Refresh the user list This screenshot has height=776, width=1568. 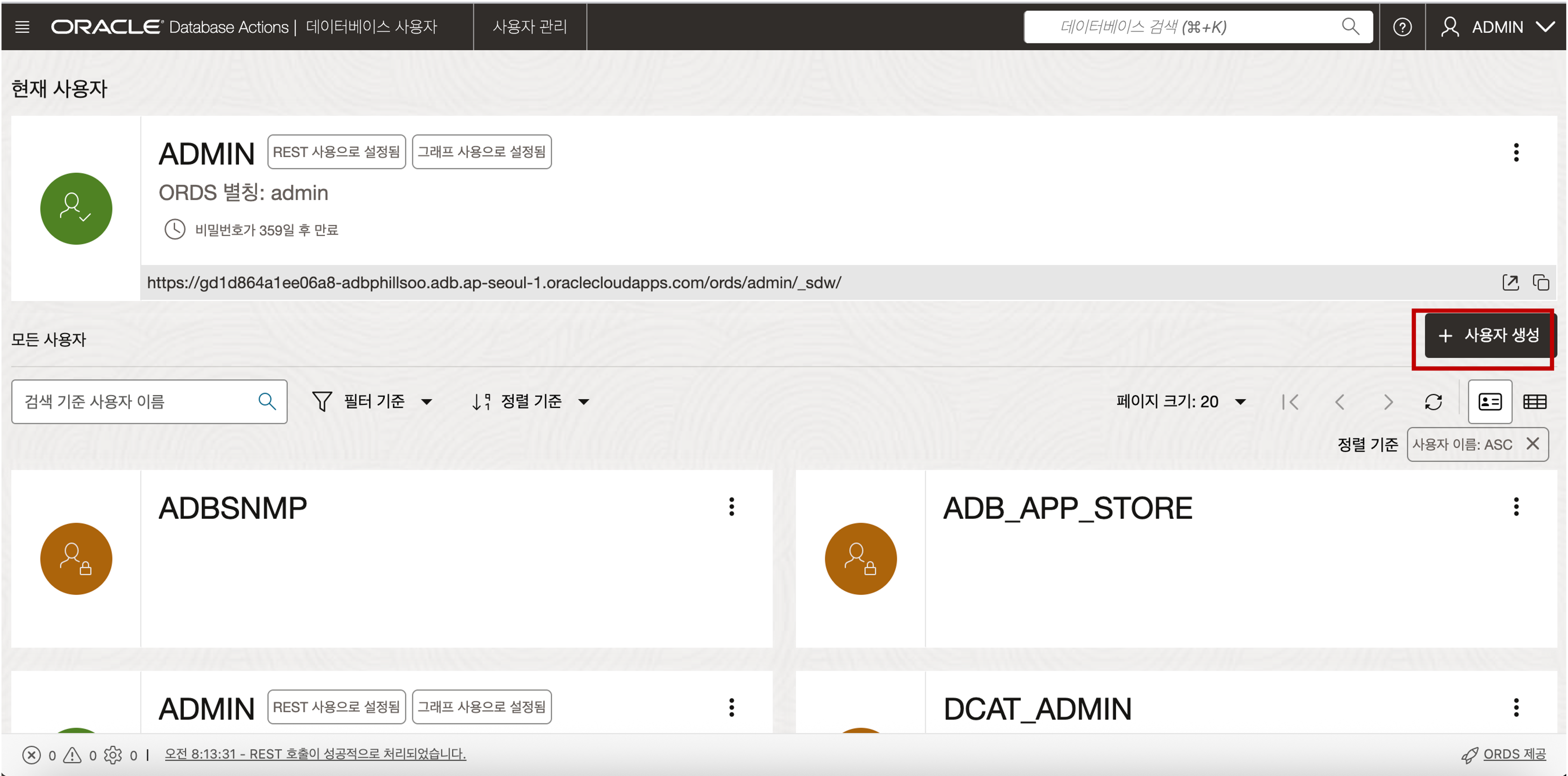click(x=1433, y=402)
